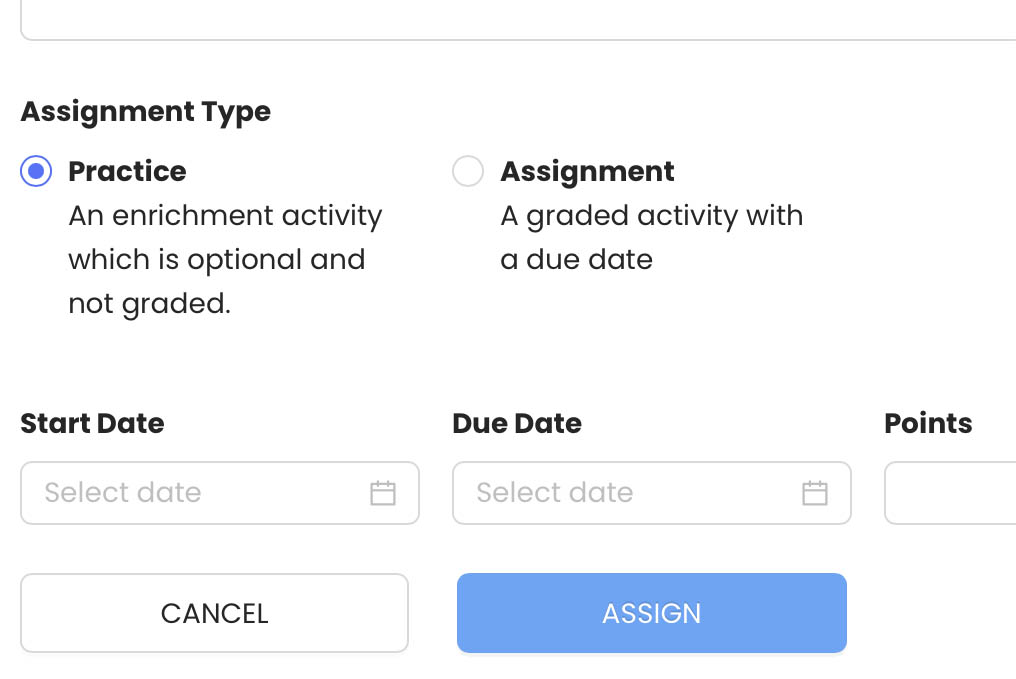Open the Start Date calendar icon

[x=382, y=493]
